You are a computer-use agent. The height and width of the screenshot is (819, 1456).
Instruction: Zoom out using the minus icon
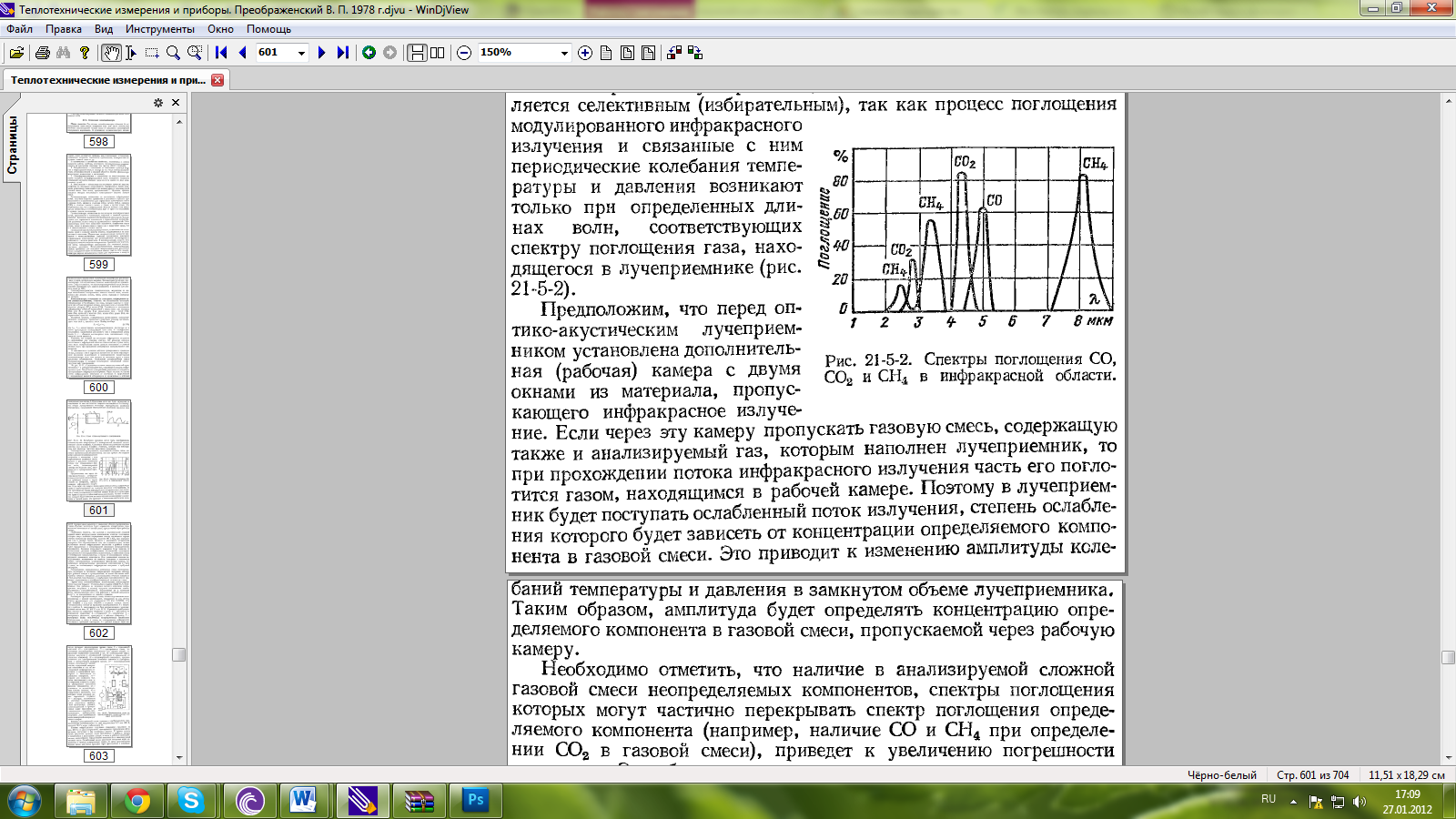tap(464, 53)
